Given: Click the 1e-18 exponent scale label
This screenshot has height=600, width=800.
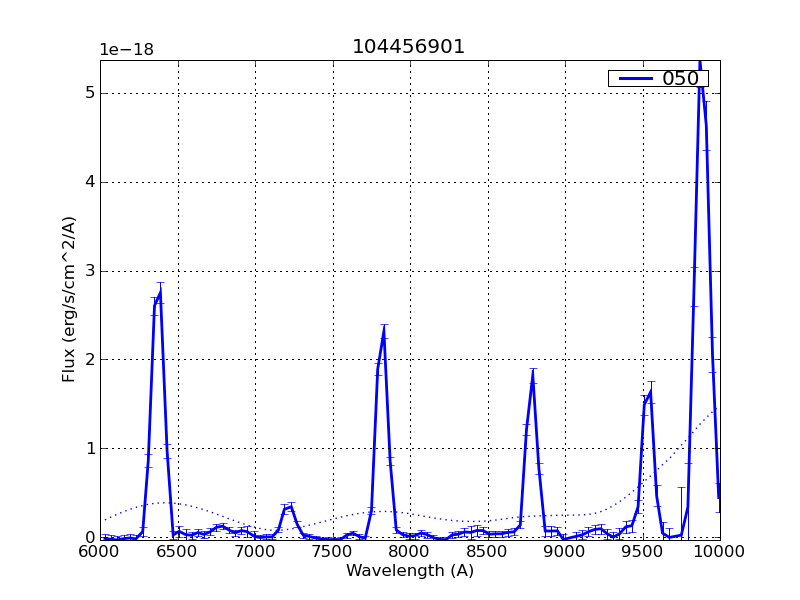Looking at the screenshot, I should pyautogui.click(x=126, y=50).
